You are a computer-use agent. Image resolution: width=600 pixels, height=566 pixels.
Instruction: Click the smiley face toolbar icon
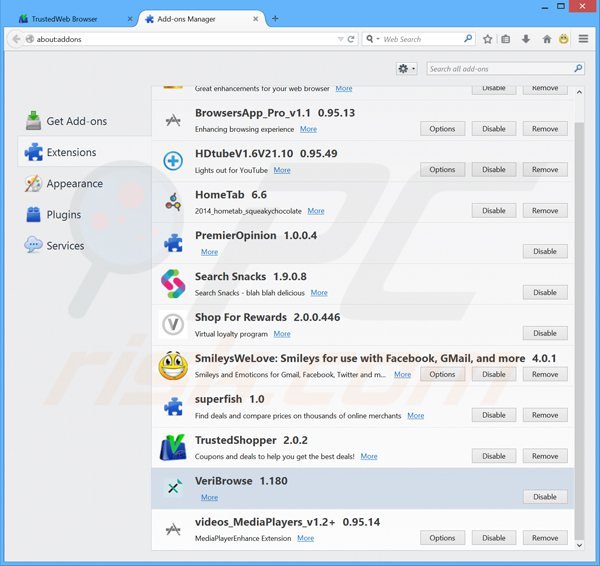pyautogui.click(x=564, y=39)
